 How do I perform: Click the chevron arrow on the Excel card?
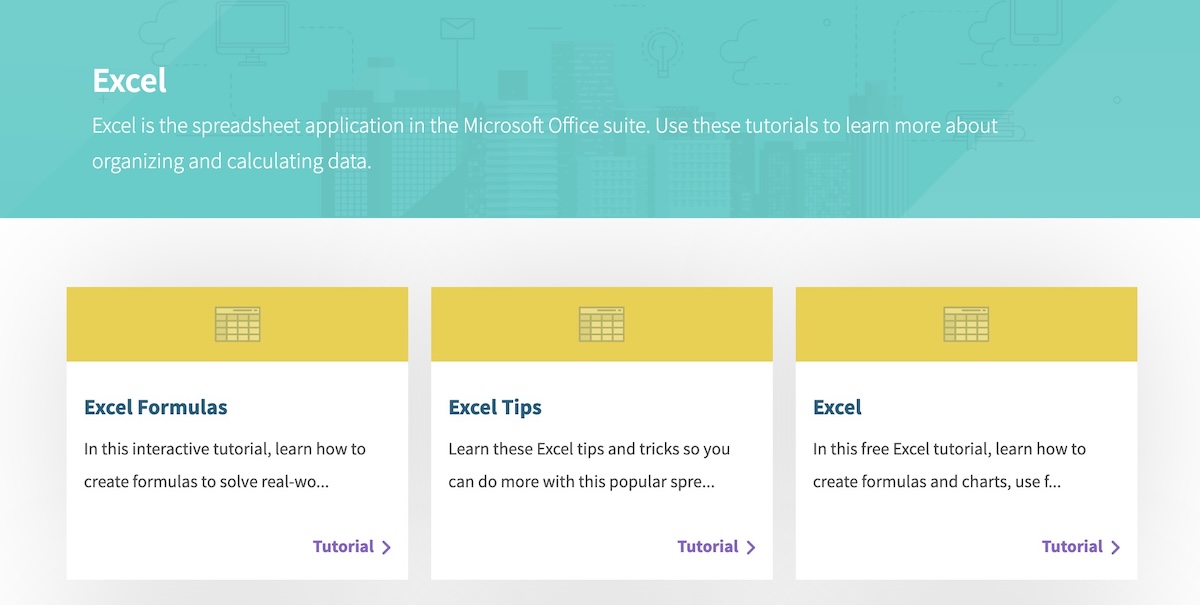coord(1115,547)
